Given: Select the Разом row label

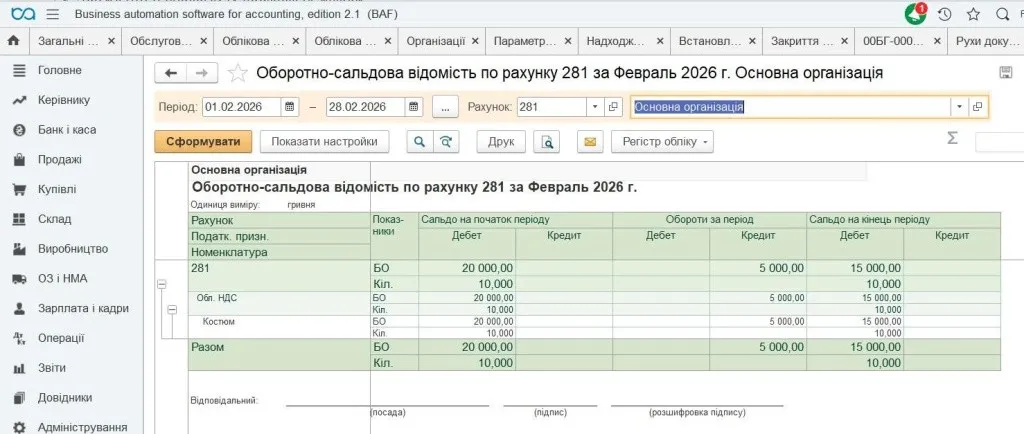Looking at the screenshot, I should [208, 347].
